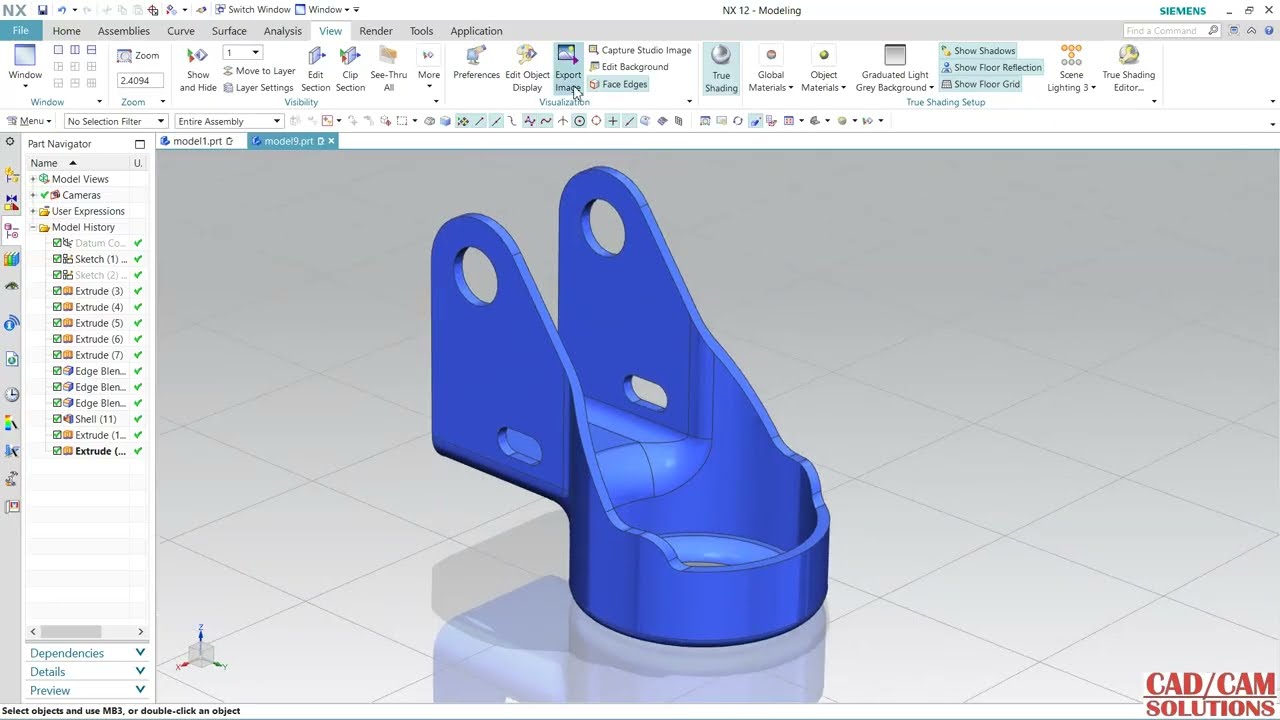Viewport: 1280px width, 720px height.
Task: Open the Window layout icon in the ribbon
Action: (x=25, y=55)
